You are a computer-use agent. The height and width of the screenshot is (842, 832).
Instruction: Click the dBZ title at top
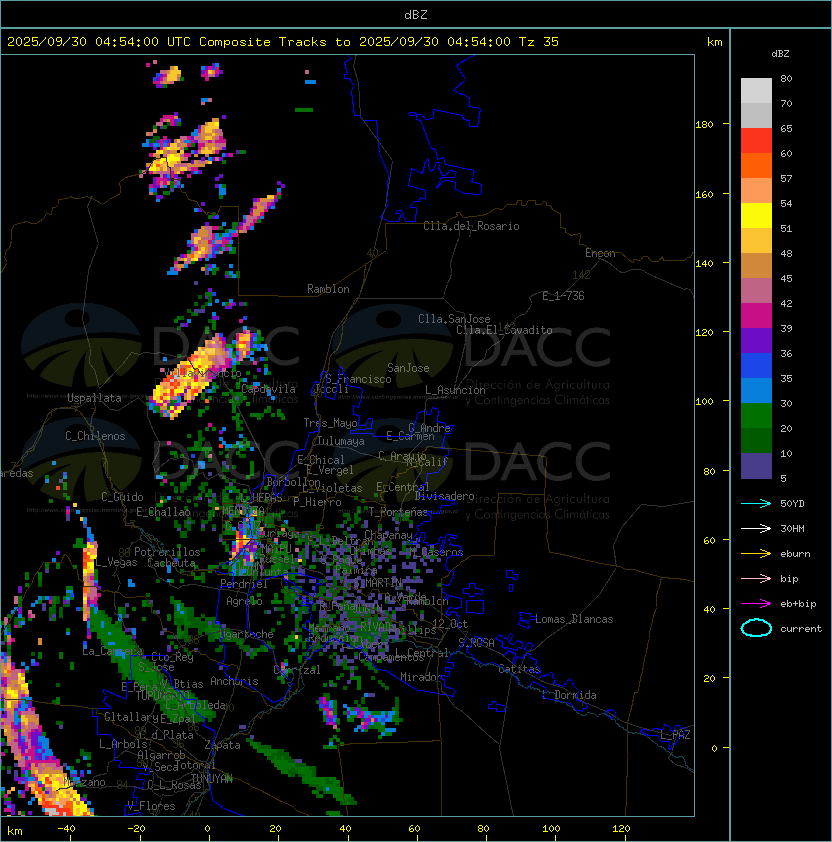point(416,14)
